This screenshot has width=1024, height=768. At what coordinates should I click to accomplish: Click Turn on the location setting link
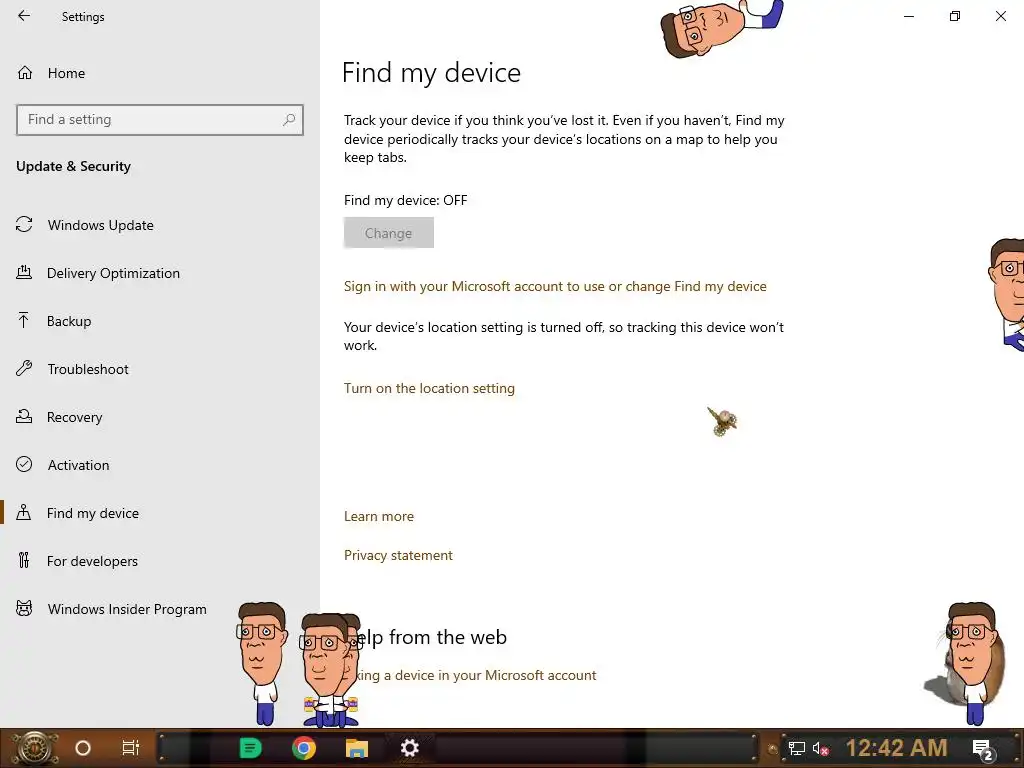(429, 389)
